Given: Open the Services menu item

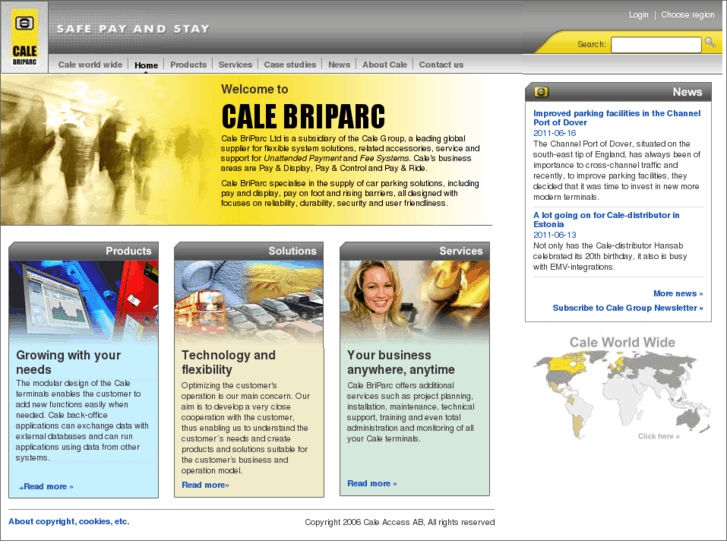Looking at the screenshot, I should [x=235, y=64].
